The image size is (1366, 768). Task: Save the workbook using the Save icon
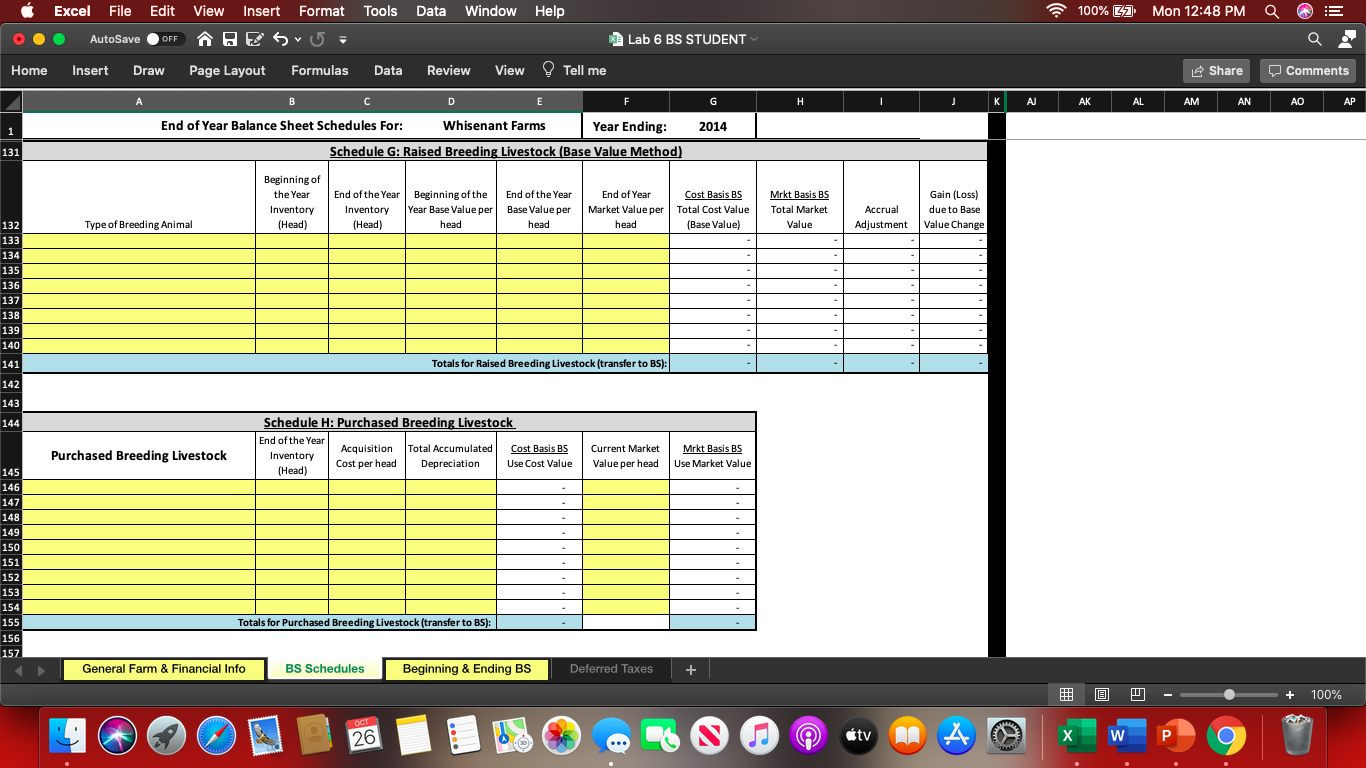coord(231,38)
